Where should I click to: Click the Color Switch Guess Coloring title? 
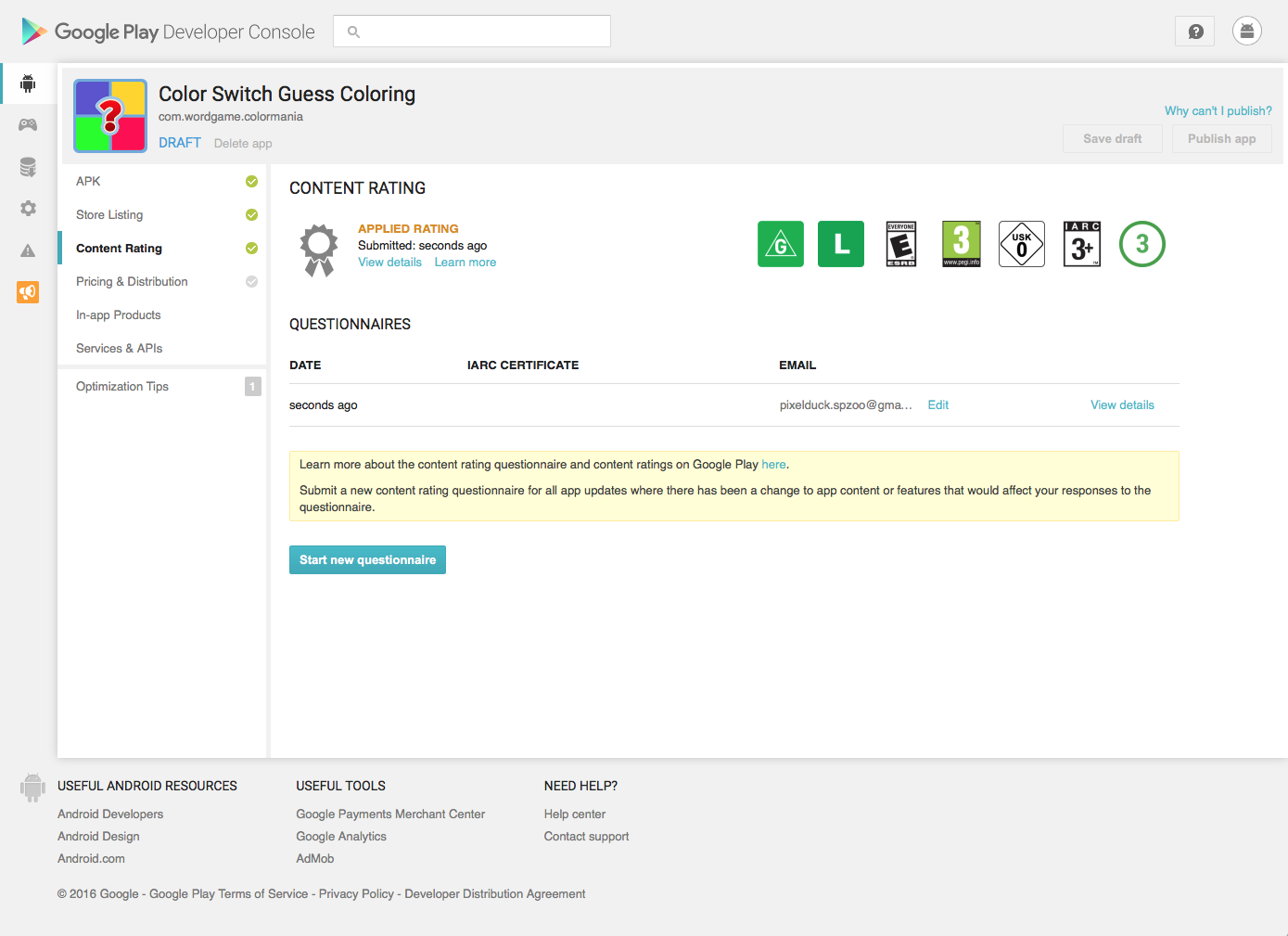coord(287,94)
